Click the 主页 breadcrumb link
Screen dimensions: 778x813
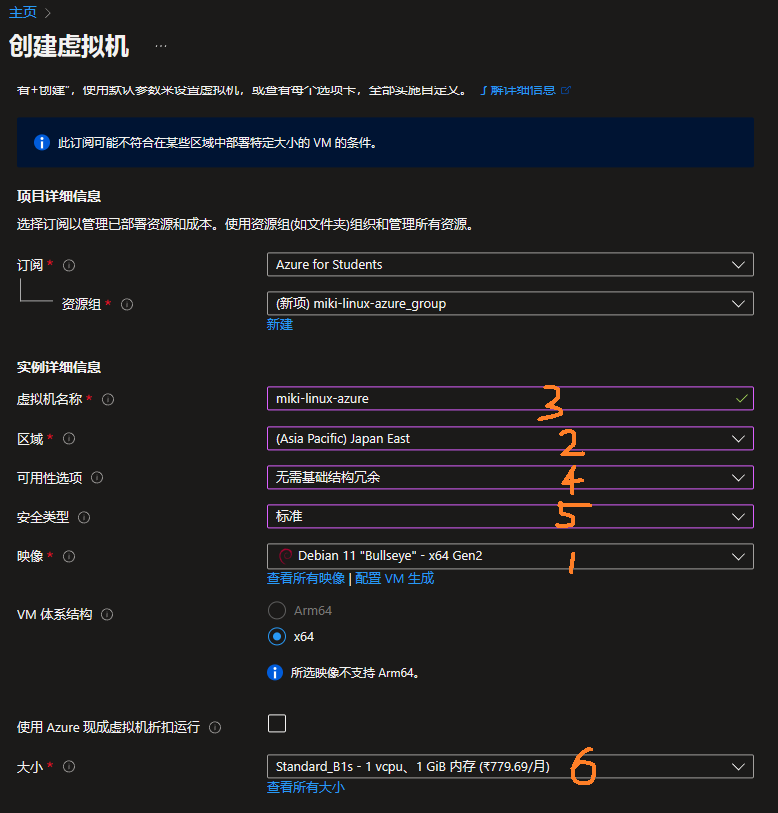[23, 12]
